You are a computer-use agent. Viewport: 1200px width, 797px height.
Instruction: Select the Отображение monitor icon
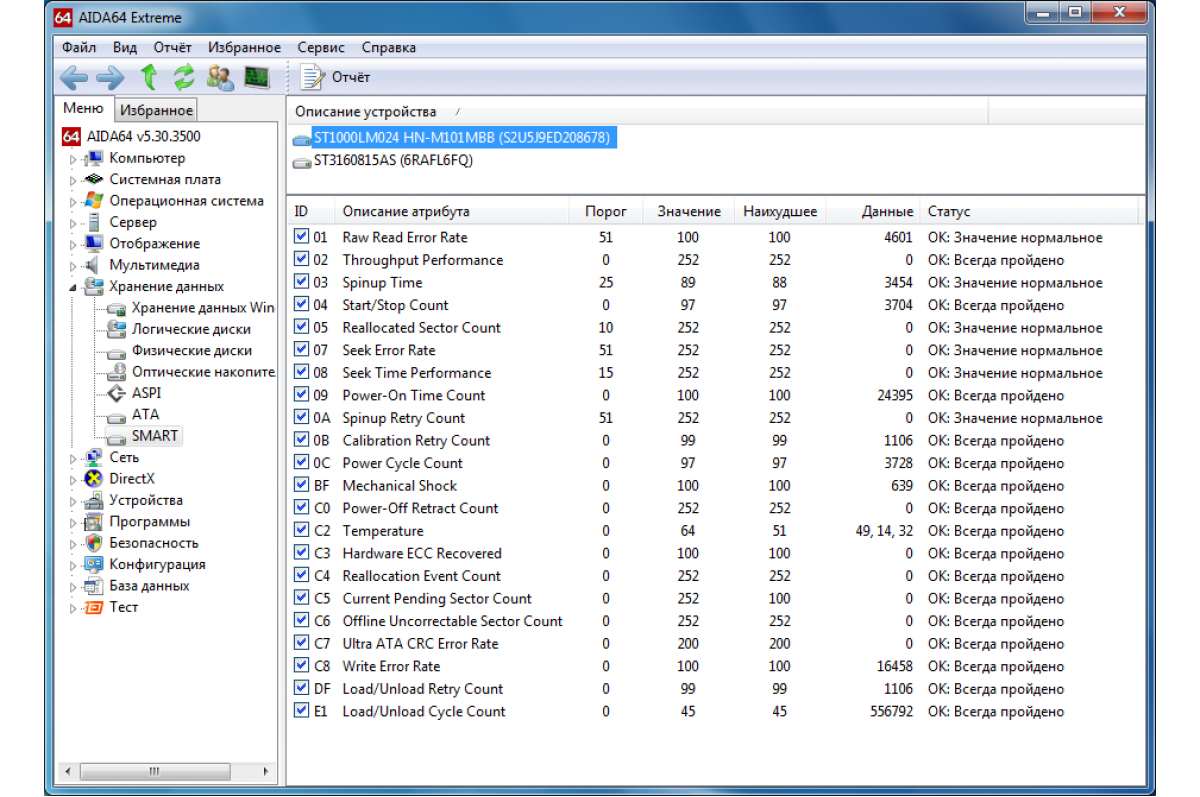point(94,243)
